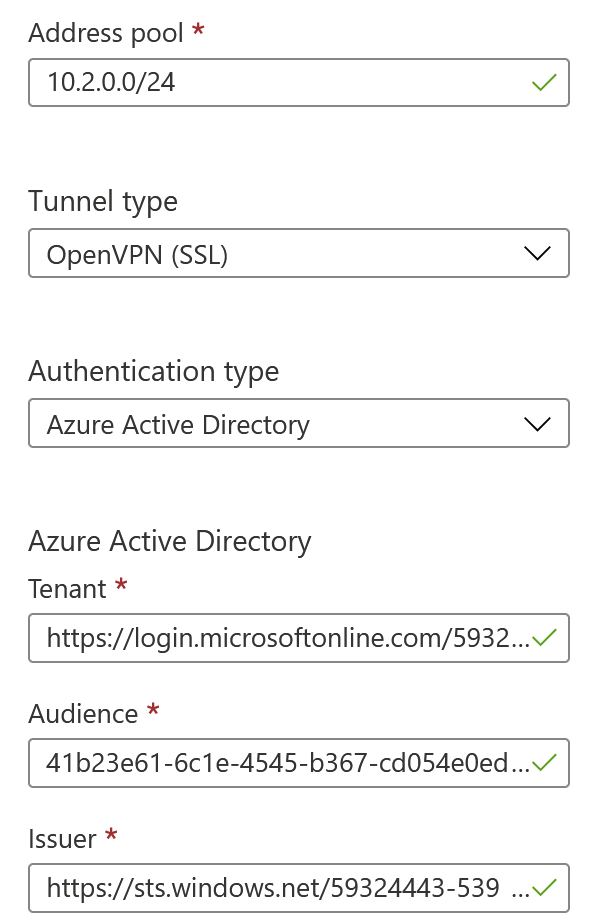The height and width of the screenshot is (921, 591).
Task: Click the green checkmark in Issuer field
Action: pyautogui.click(x=543, y=888)
